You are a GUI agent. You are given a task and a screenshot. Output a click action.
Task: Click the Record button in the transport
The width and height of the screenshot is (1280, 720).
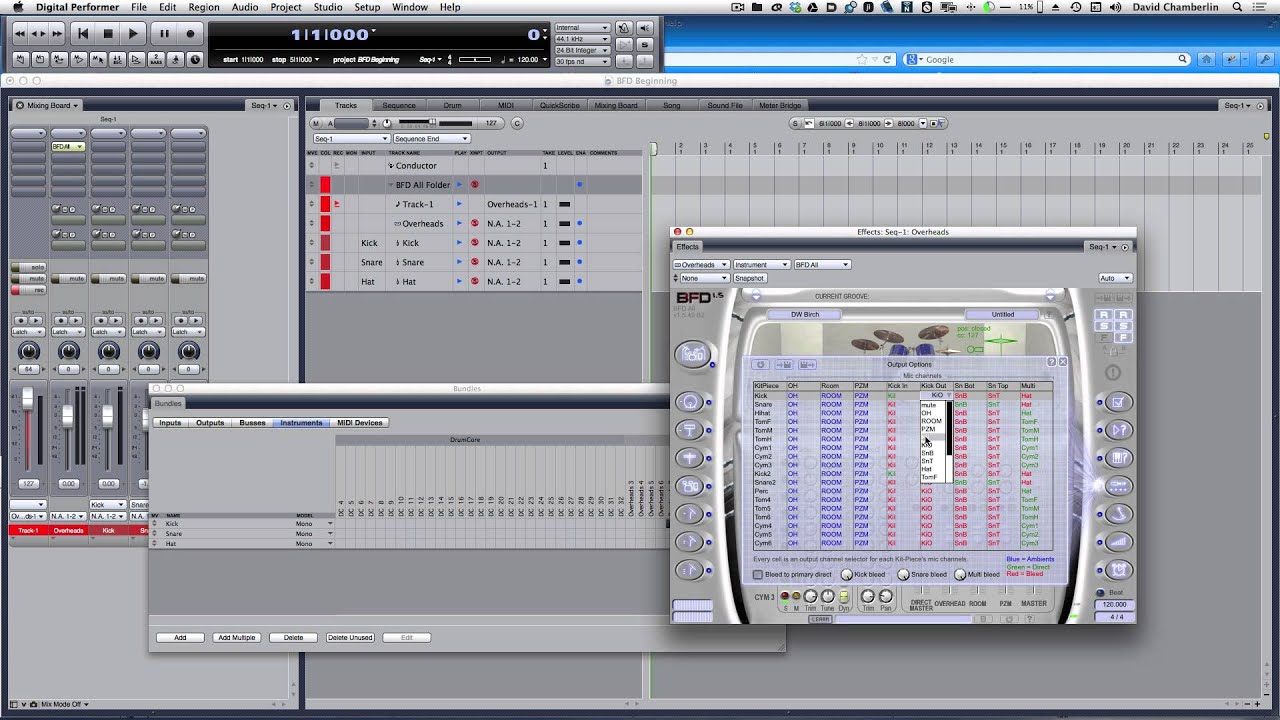[x=190, y=34]
